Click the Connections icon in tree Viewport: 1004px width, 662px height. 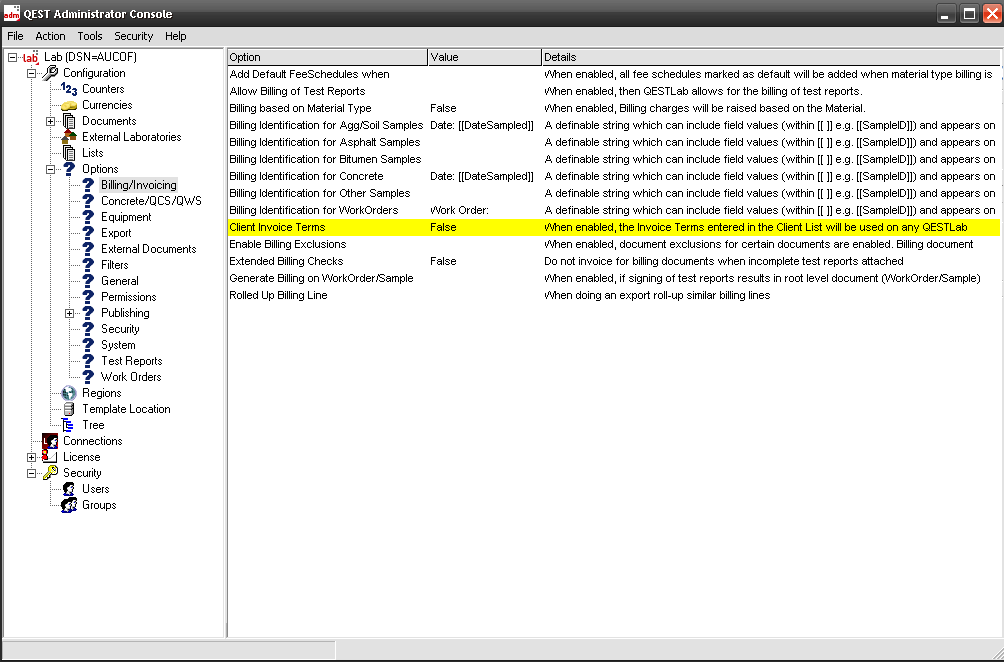[x=50, y=441]
